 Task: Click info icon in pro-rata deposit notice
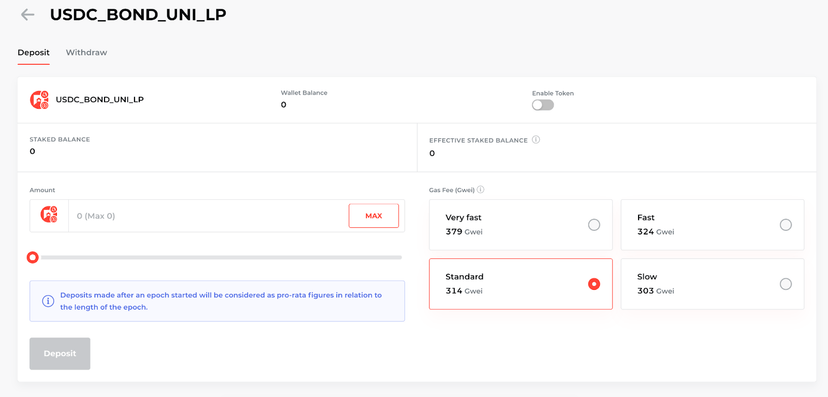click(x=48, y=301)
